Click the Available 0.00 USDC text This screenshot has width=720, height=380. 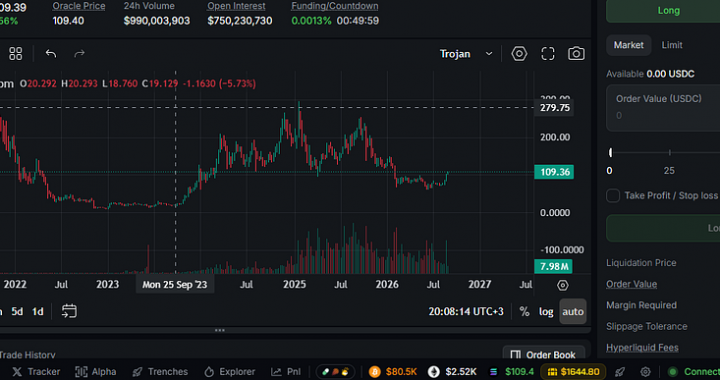tap(650, 74)
